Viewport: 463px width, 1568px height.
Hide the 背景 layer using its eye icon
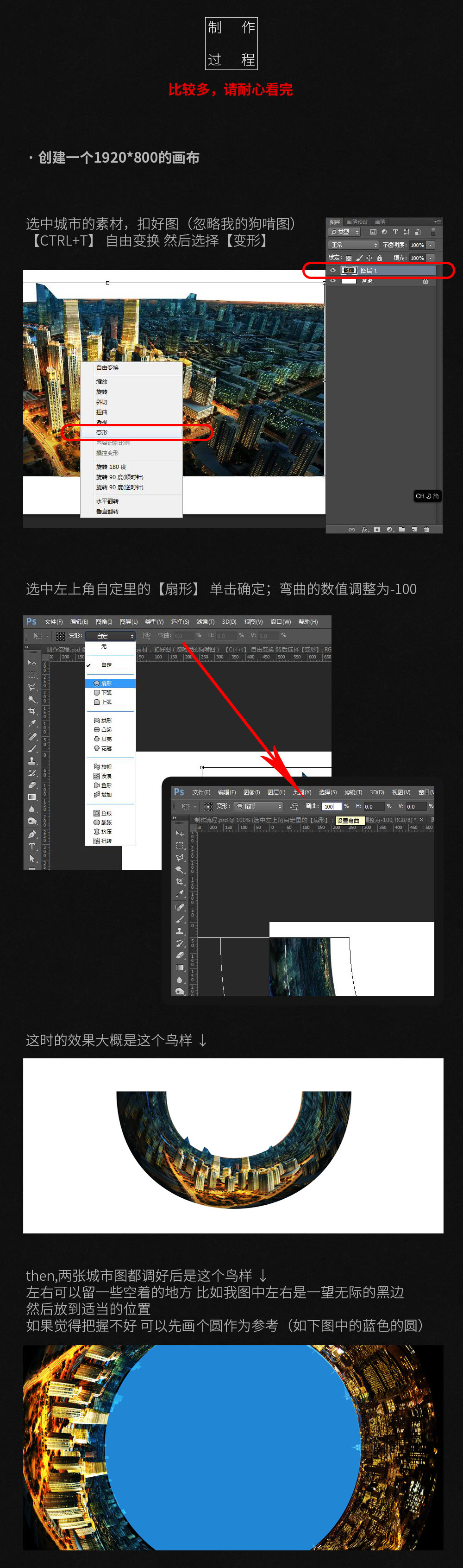(x=333, y=281)
